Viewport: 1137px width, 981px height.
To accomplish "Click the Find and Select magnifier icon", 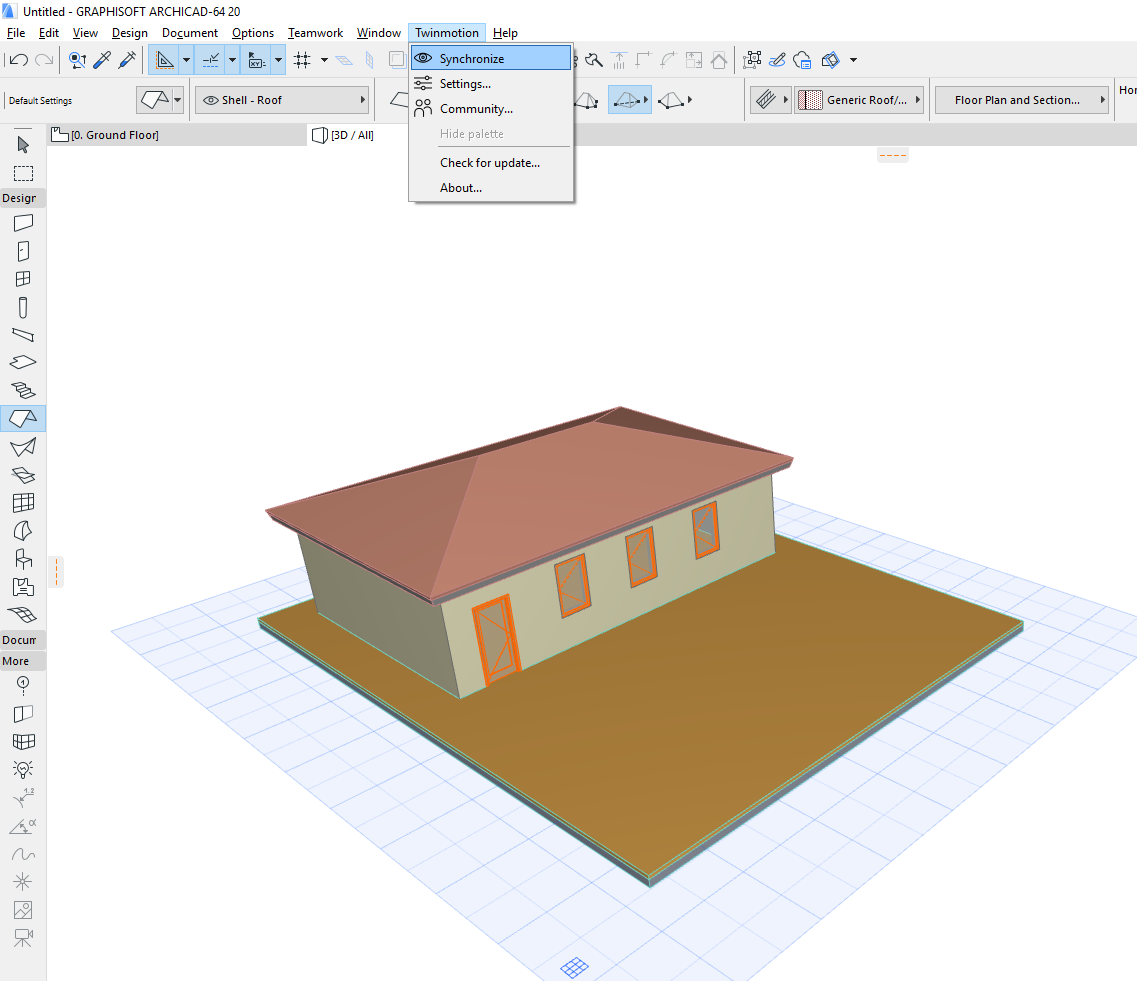I will pos(77,60).
